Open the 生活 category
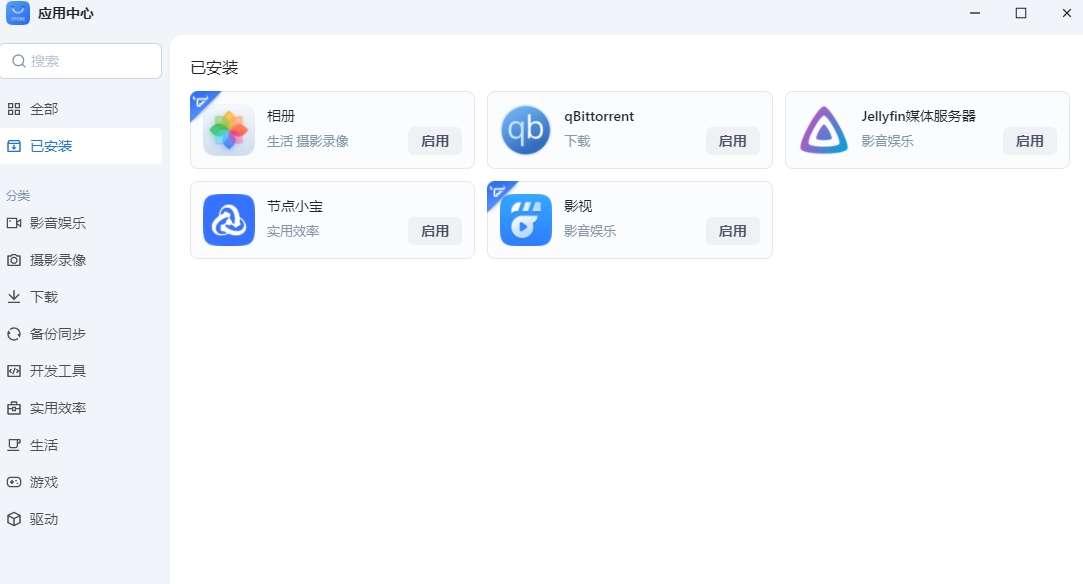1083x584 pixels. (x=81, y=445)
